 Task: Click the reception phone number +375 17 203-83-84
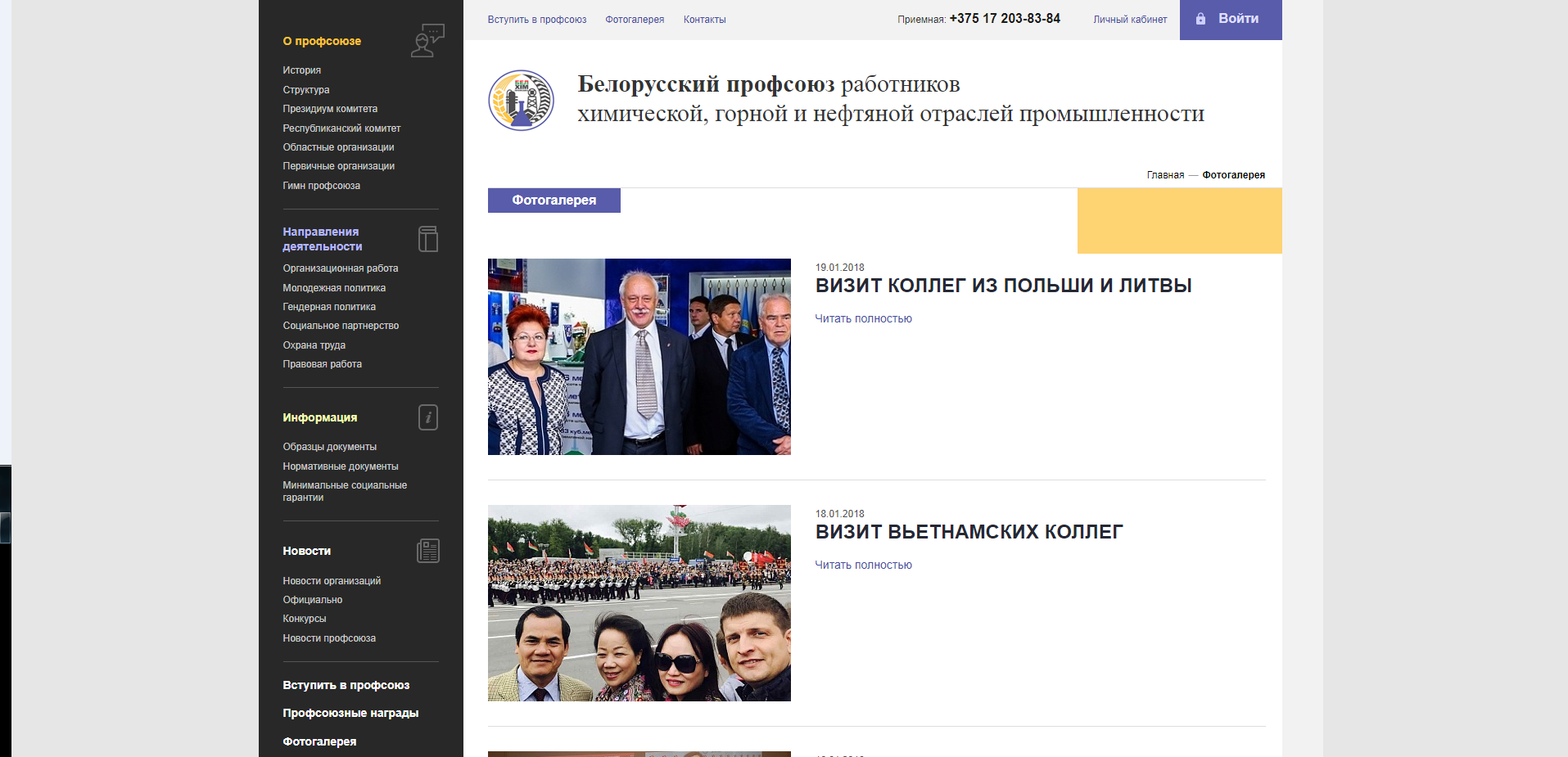click(1005, 18)
